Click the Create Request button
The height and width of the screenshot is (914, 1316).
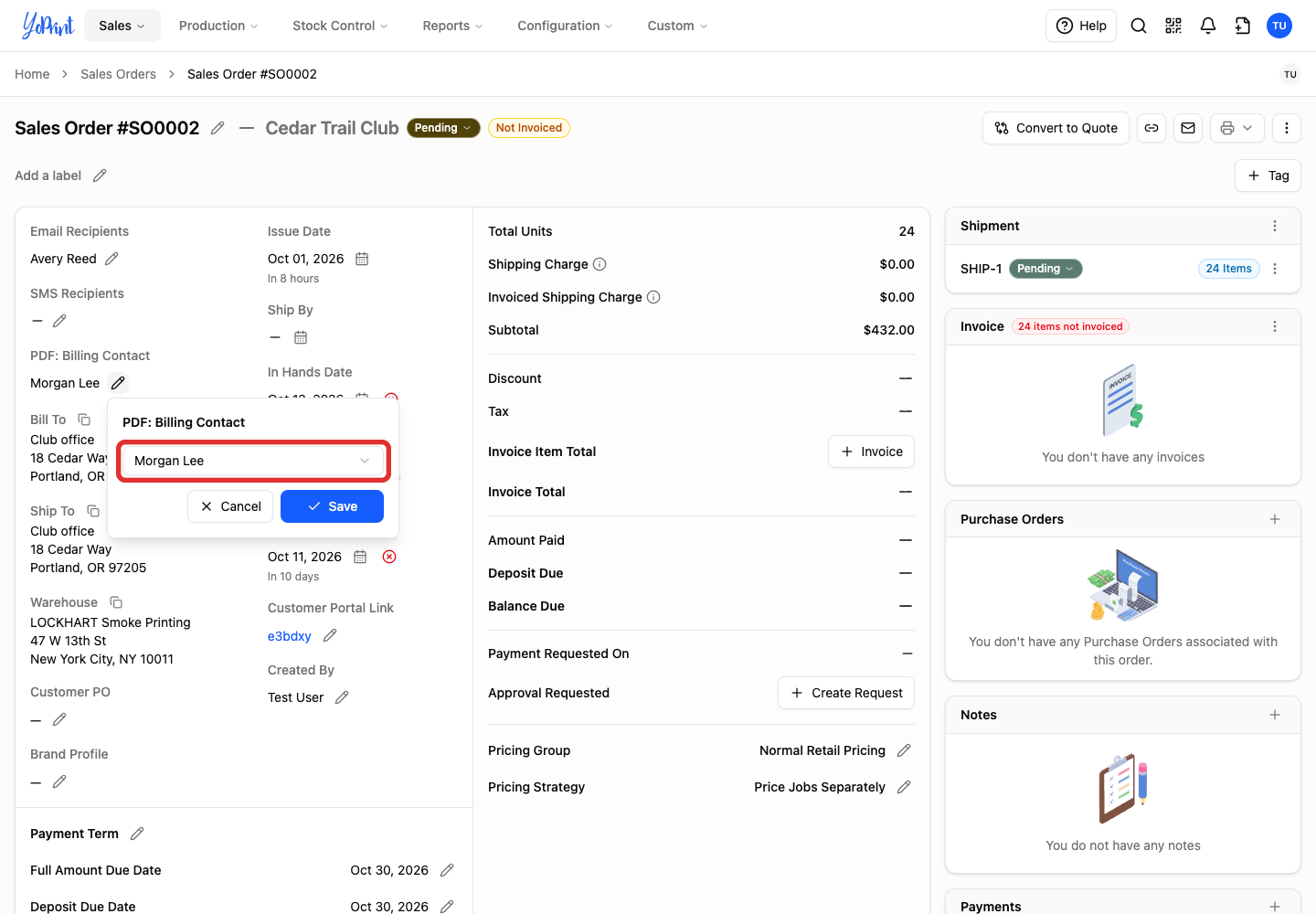pyautogui.click(x=846, y=693)
